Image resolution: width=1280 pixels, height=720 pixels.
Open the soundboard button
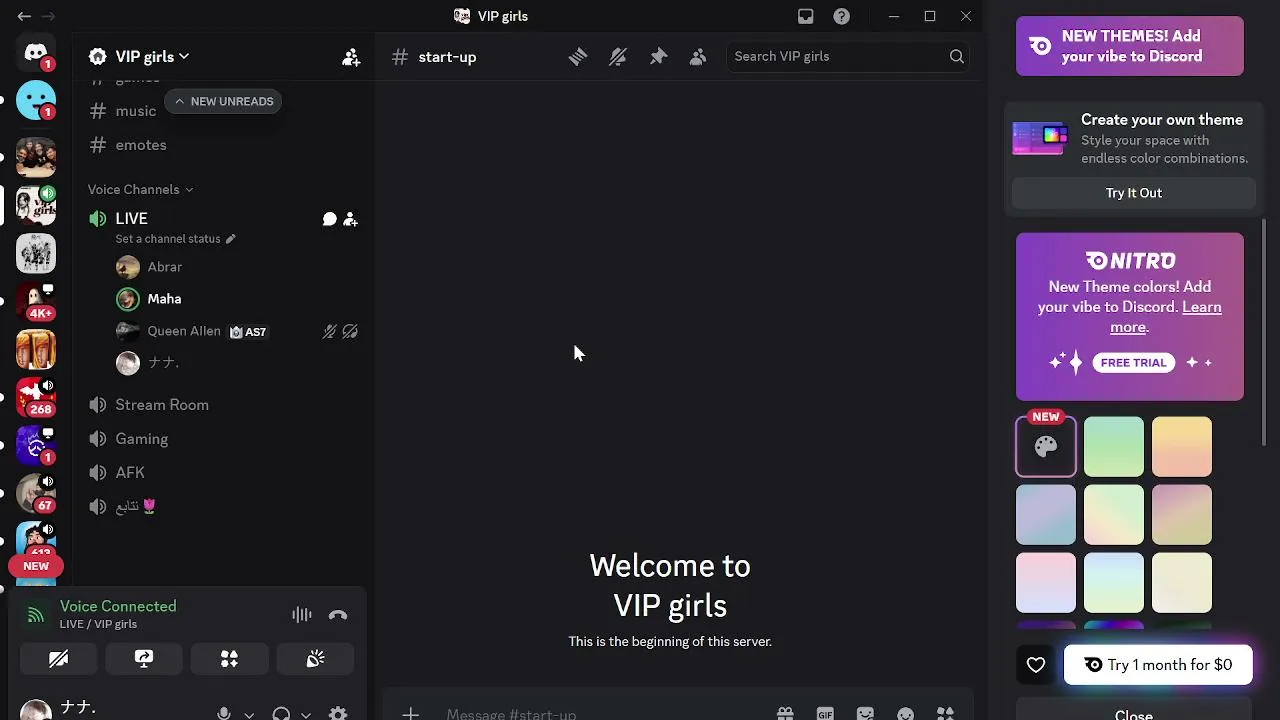click(315, 659)
